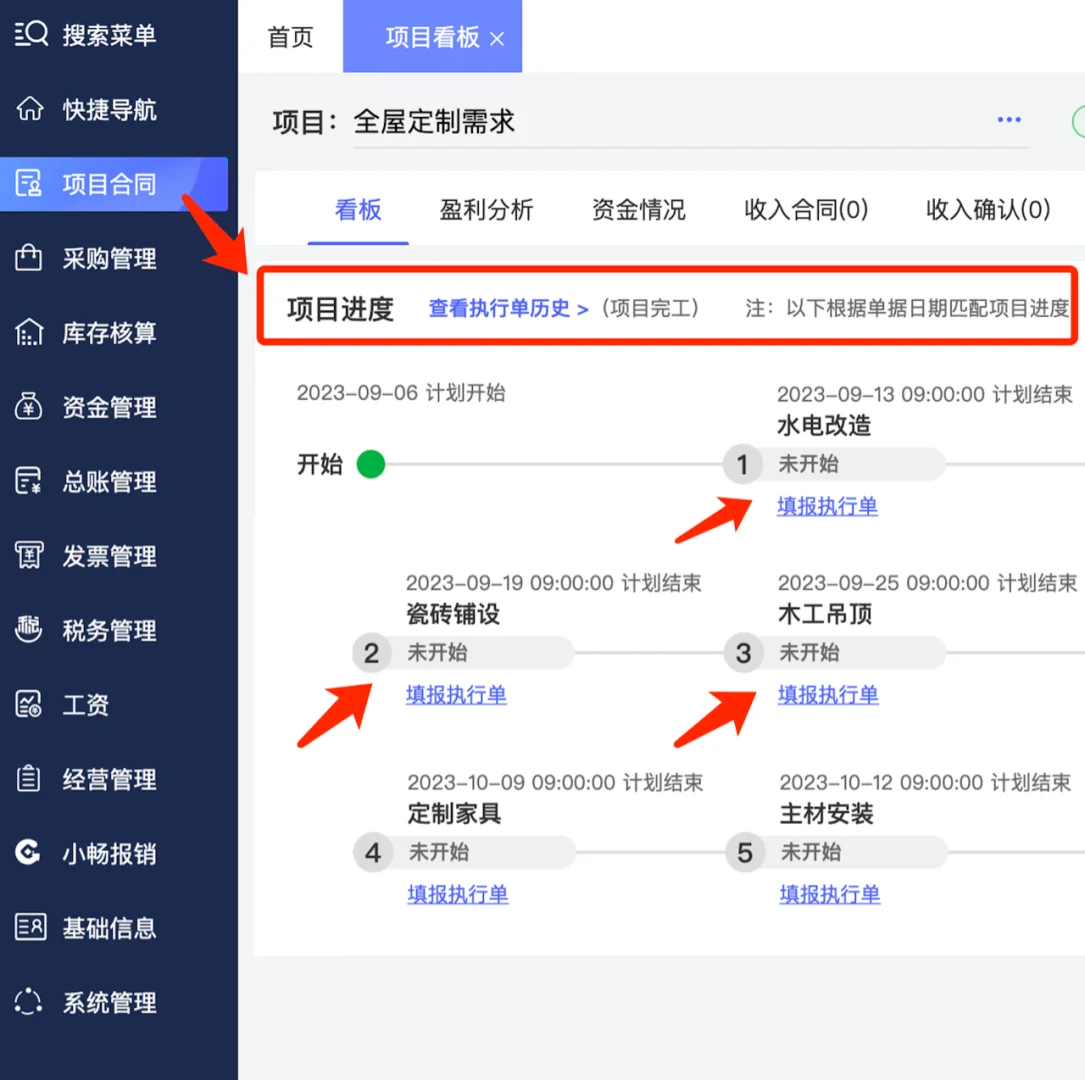Screen dimensions: 1085x1080
Task: Switch to the 收入合同(0) tab
Action: tap(805, 210)
